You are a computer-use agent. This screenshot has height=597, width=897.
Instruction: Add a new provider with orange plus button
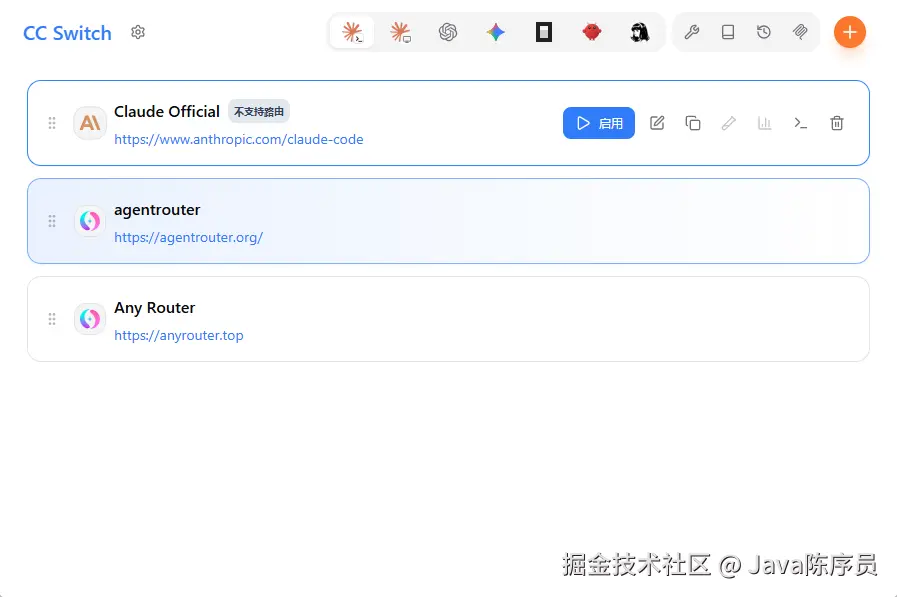tap(850, 32)
